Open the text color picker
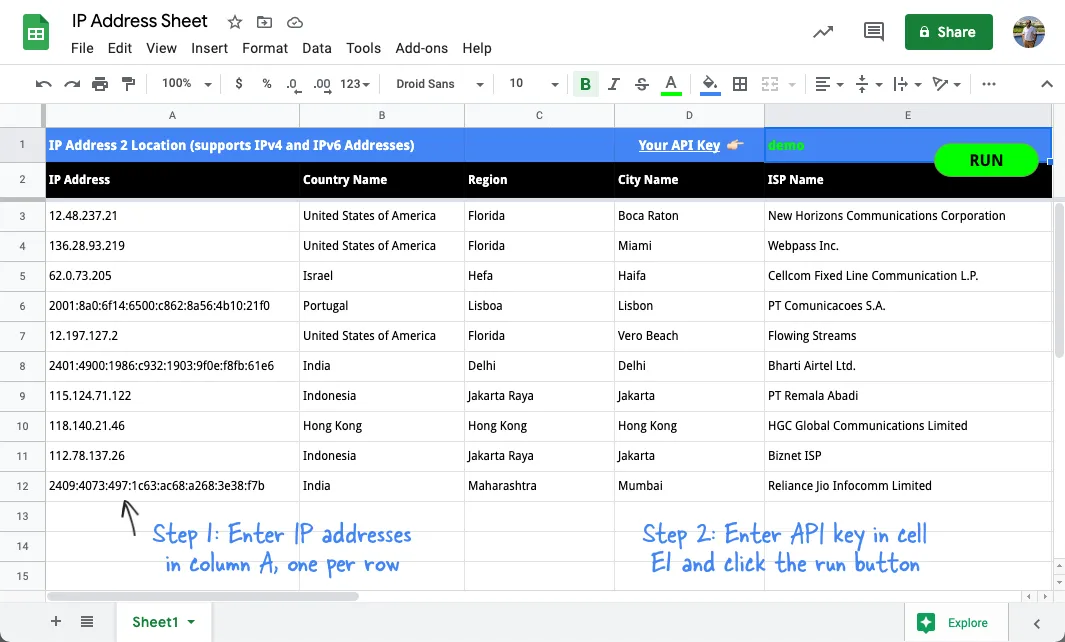 click(x=671, y=84)
